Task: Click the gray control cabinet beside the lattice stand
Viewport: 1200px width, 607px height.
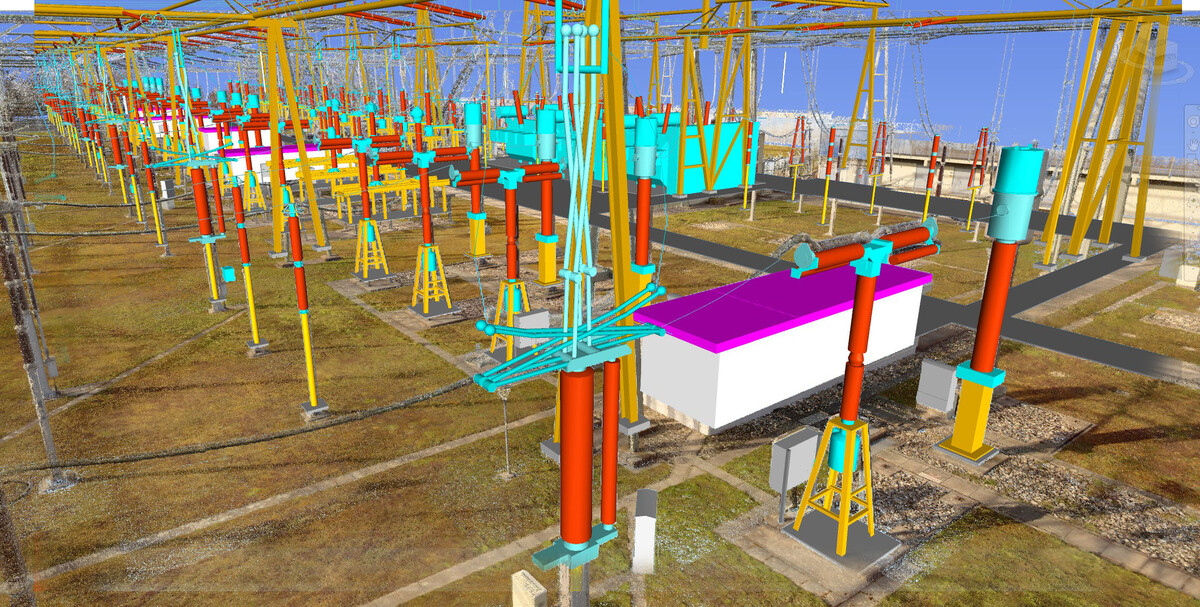Action: [x=792, y=460]
